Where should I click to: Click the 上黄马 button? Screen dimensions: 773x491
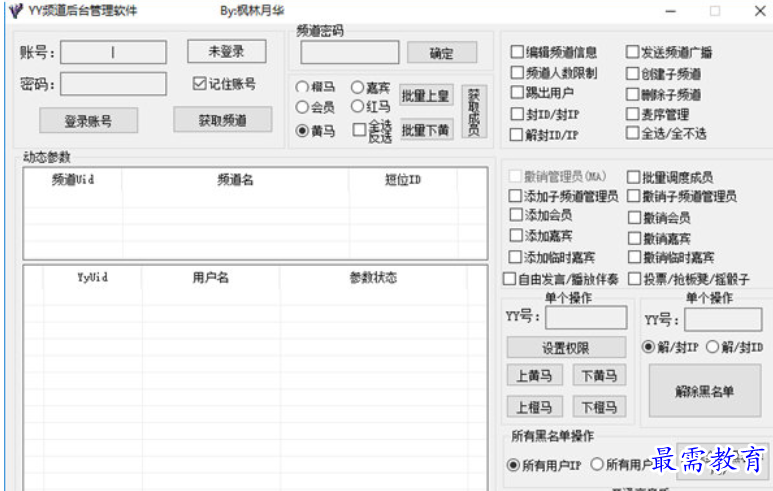(535, 376)
